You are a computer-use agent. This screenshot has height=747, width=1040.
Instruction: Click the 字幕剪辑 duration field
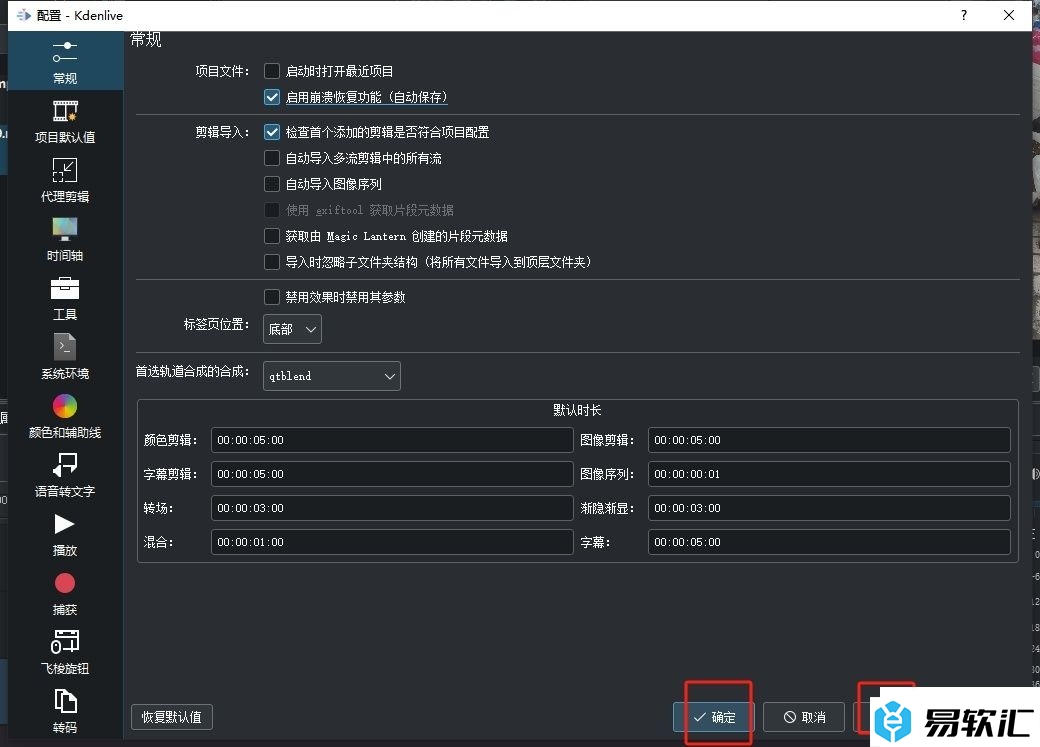[x=392, y=474]
